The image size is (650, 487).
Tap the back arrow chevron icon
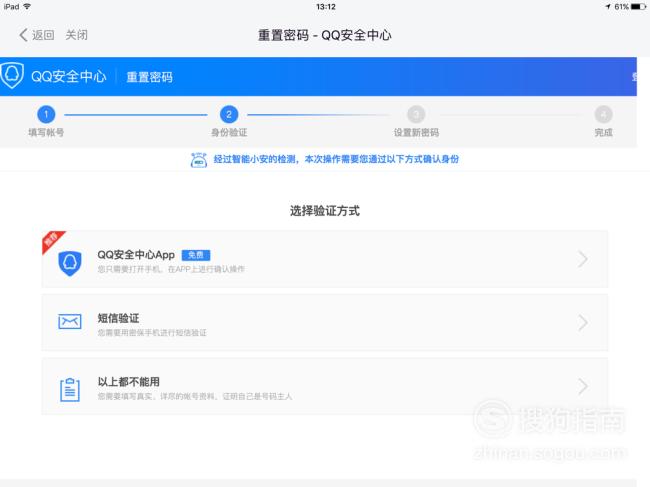(x=23, y=35)
